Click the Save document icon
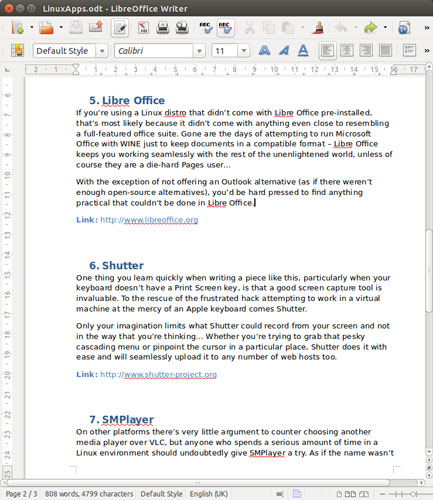Screen dimensions: 433x500 point(76,28)
